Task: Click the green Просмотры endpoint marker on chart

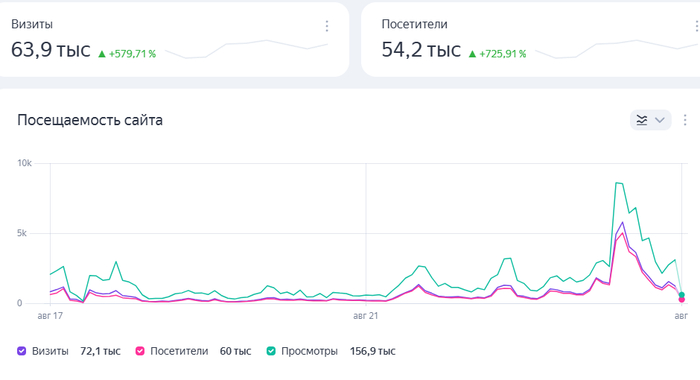Action: click(682, 295)
